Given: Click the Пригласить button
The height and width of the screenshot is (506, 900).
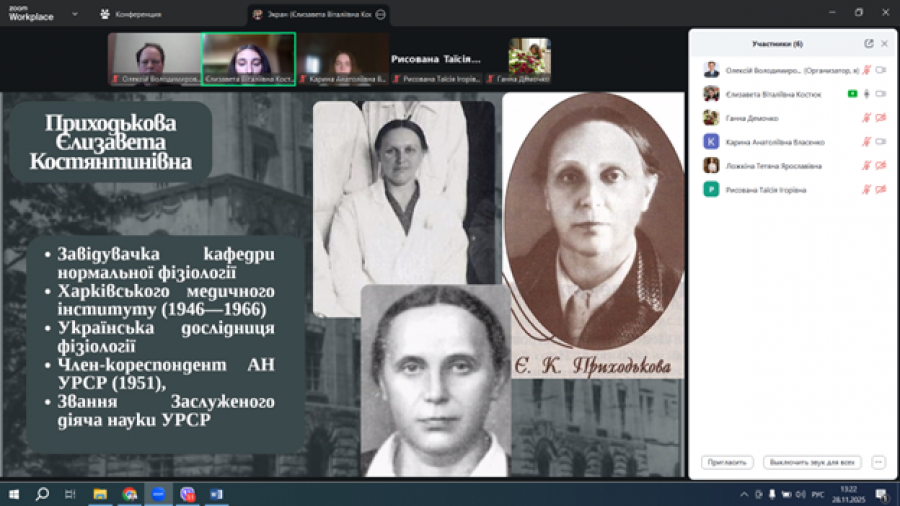Looking at the screenshot, I should point(727,462).
